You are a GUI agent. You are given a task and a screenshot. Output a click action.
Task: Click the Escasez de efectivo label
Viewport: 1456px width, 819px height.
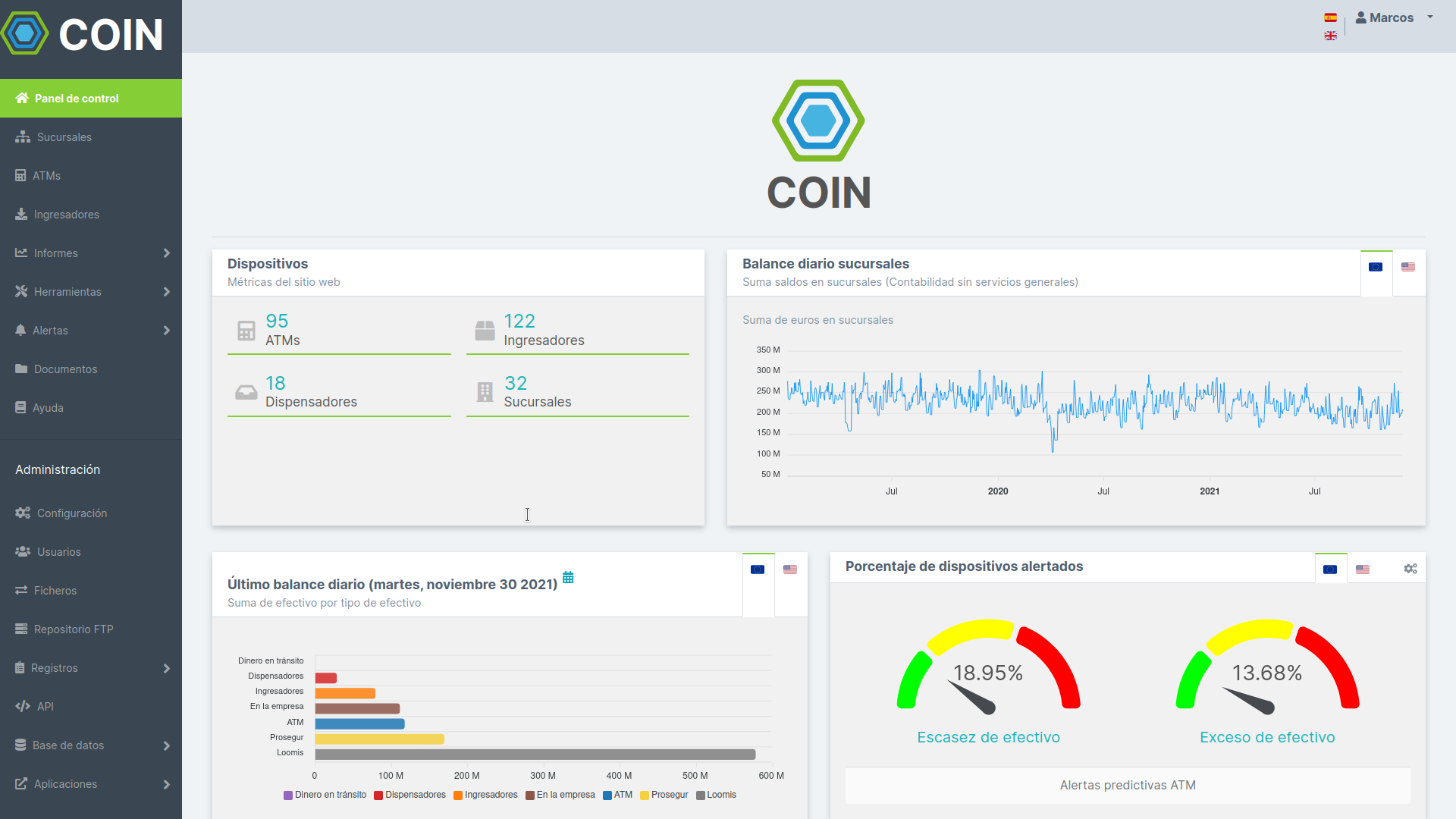988,737
